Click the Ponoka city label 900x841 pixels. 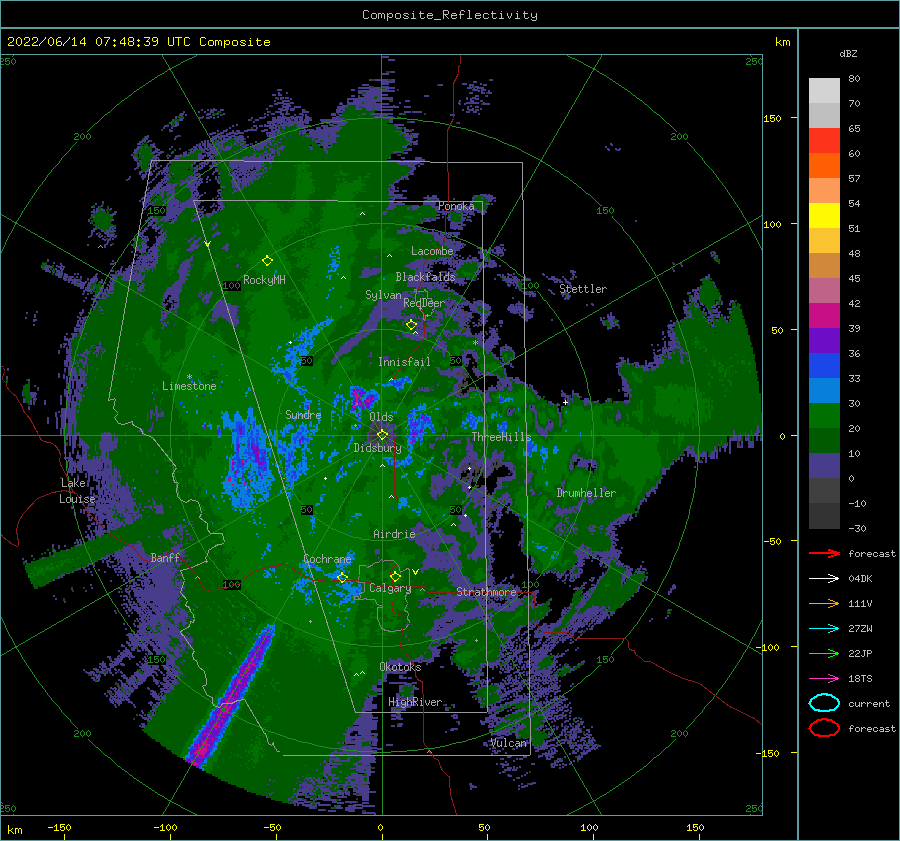[x=456, y=206]
